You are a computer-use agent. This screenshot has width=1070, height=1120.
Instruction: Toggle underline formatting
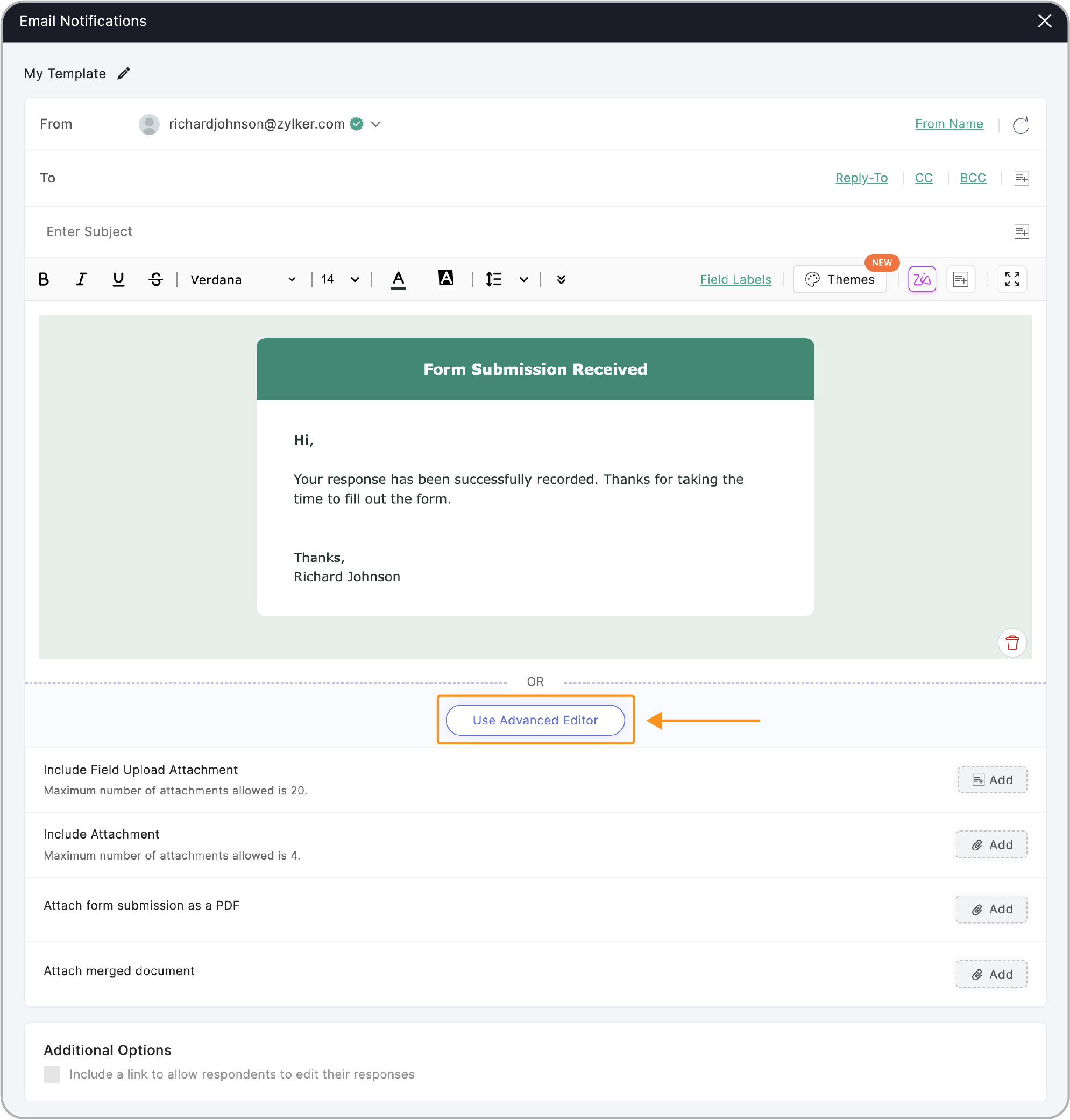point(118,279)
